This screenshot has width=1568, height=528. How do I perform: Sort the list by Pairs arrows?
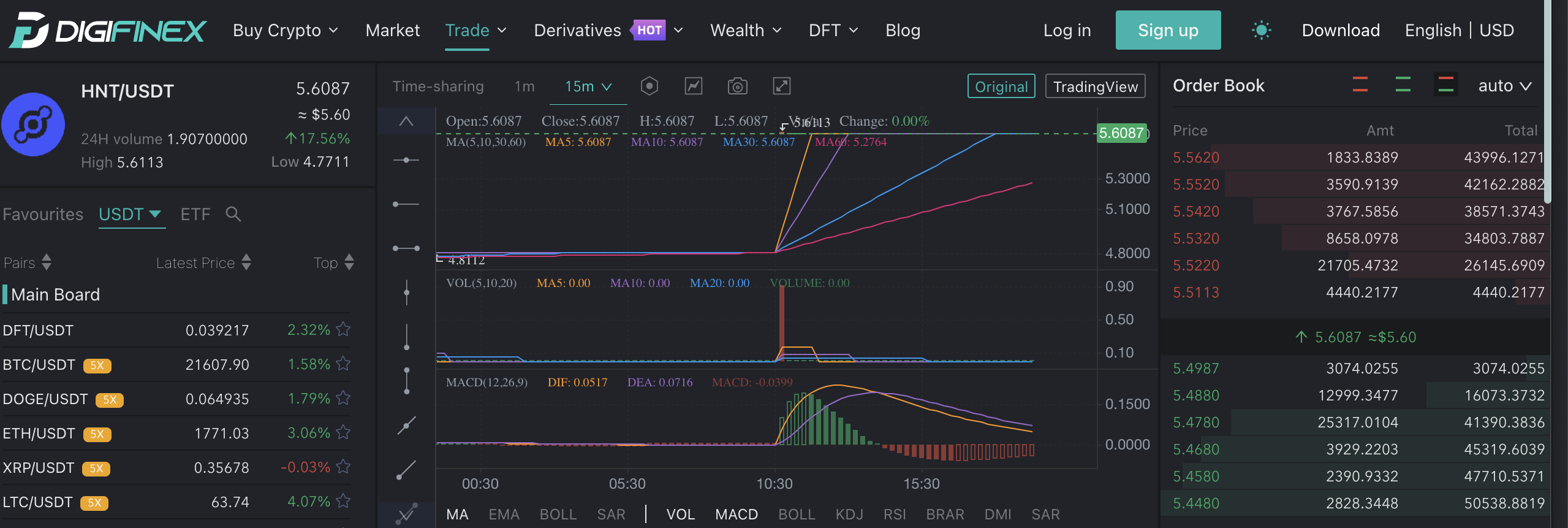[x=47, y=262]
